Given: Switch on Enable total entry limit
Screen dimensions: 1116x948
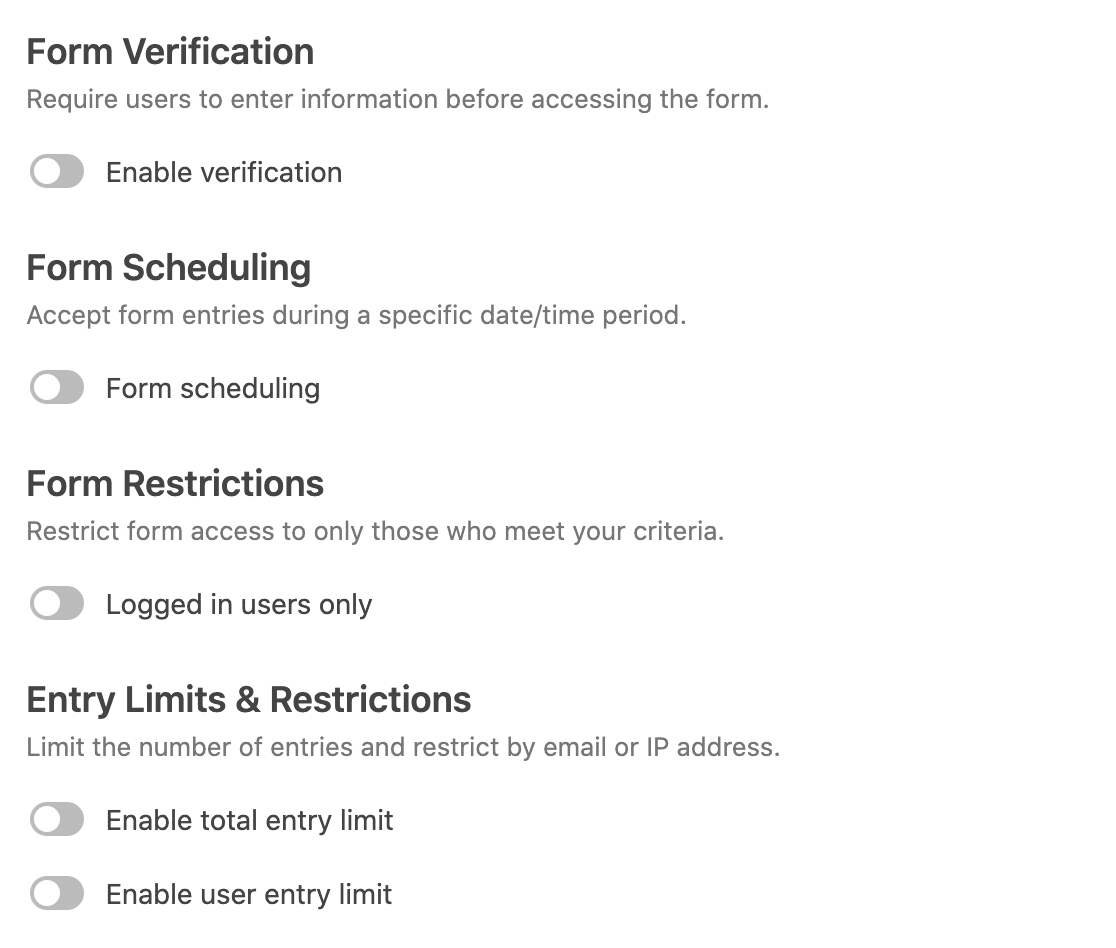Looking at the screenshot, I should [x=57, y=819].
